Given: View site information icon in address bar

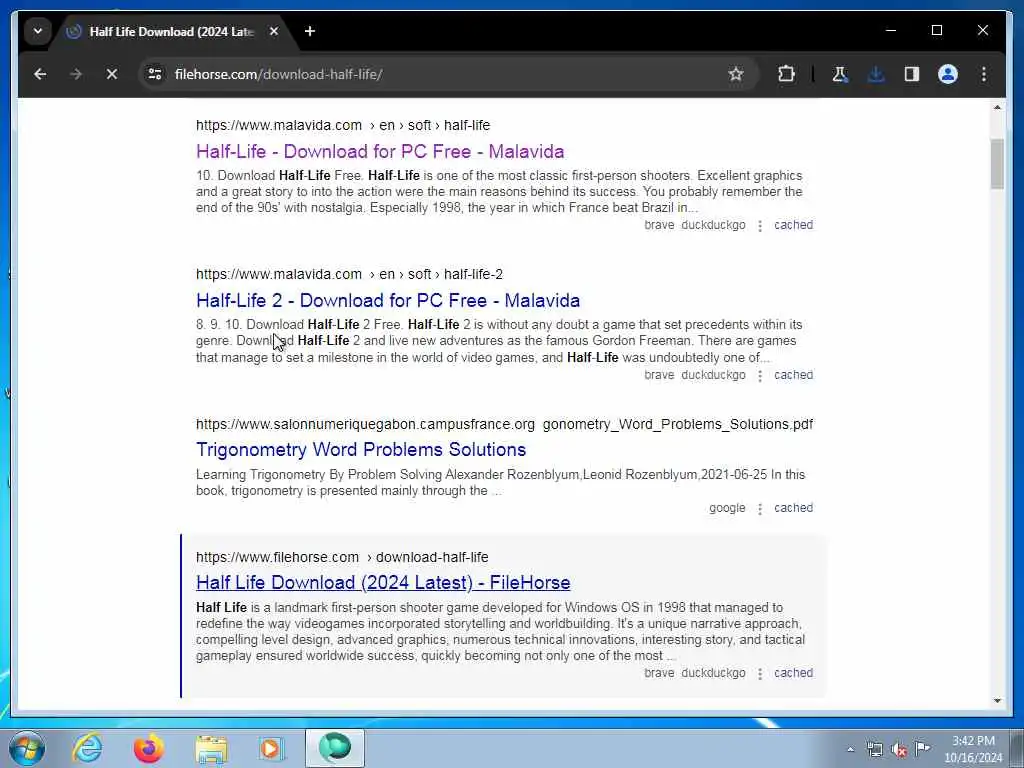Looking at the screenshot, I should pyautogui.click(x=155, y=74).
